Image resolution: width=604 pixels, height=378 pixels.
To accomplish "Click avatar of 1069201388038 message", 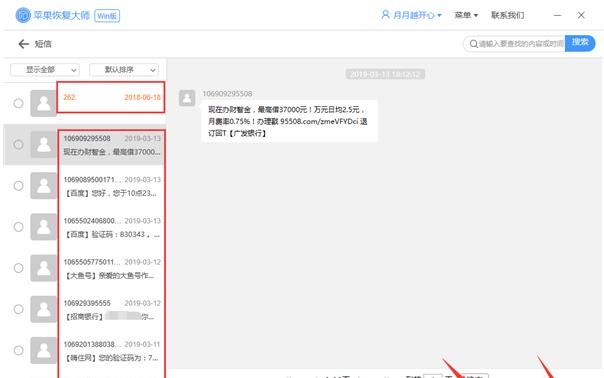I will click(44, 350).
